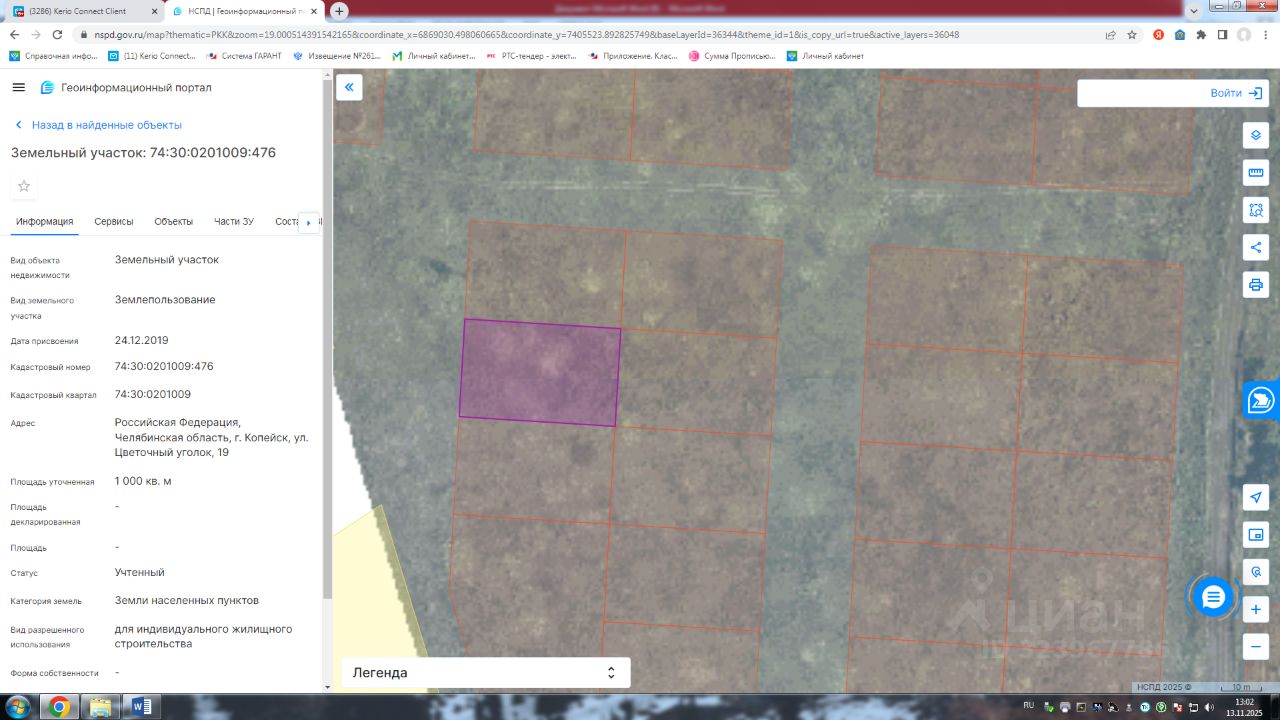
Task: Click the RU language indicator
Action: click(1030, 706)
